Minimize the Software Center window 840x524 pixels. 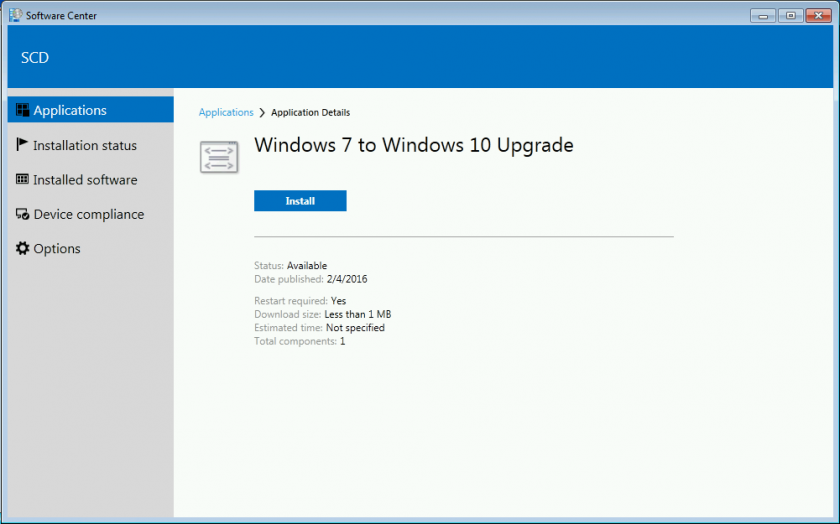[764, 15]
